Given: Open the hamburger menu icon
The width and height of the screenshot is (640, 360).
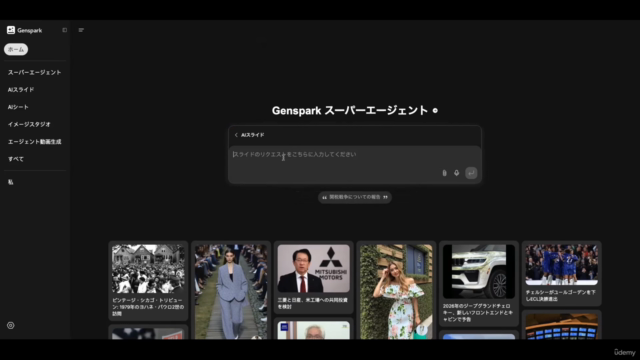Looking at the screenshot, I should click(x=81, y=30).
